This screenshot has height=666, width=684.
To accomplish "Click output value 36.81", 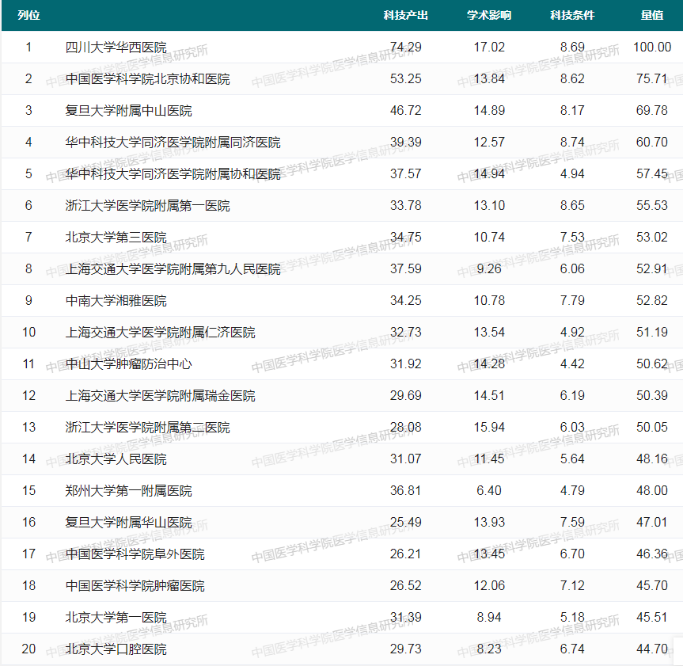I will [x=406, y=491].
